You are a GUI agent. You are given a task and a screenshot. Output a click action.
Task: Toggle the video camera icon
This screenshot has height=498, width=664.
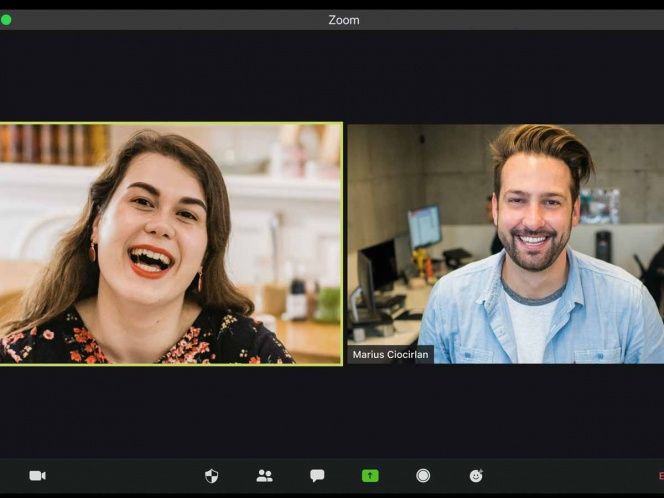(37, 476)
